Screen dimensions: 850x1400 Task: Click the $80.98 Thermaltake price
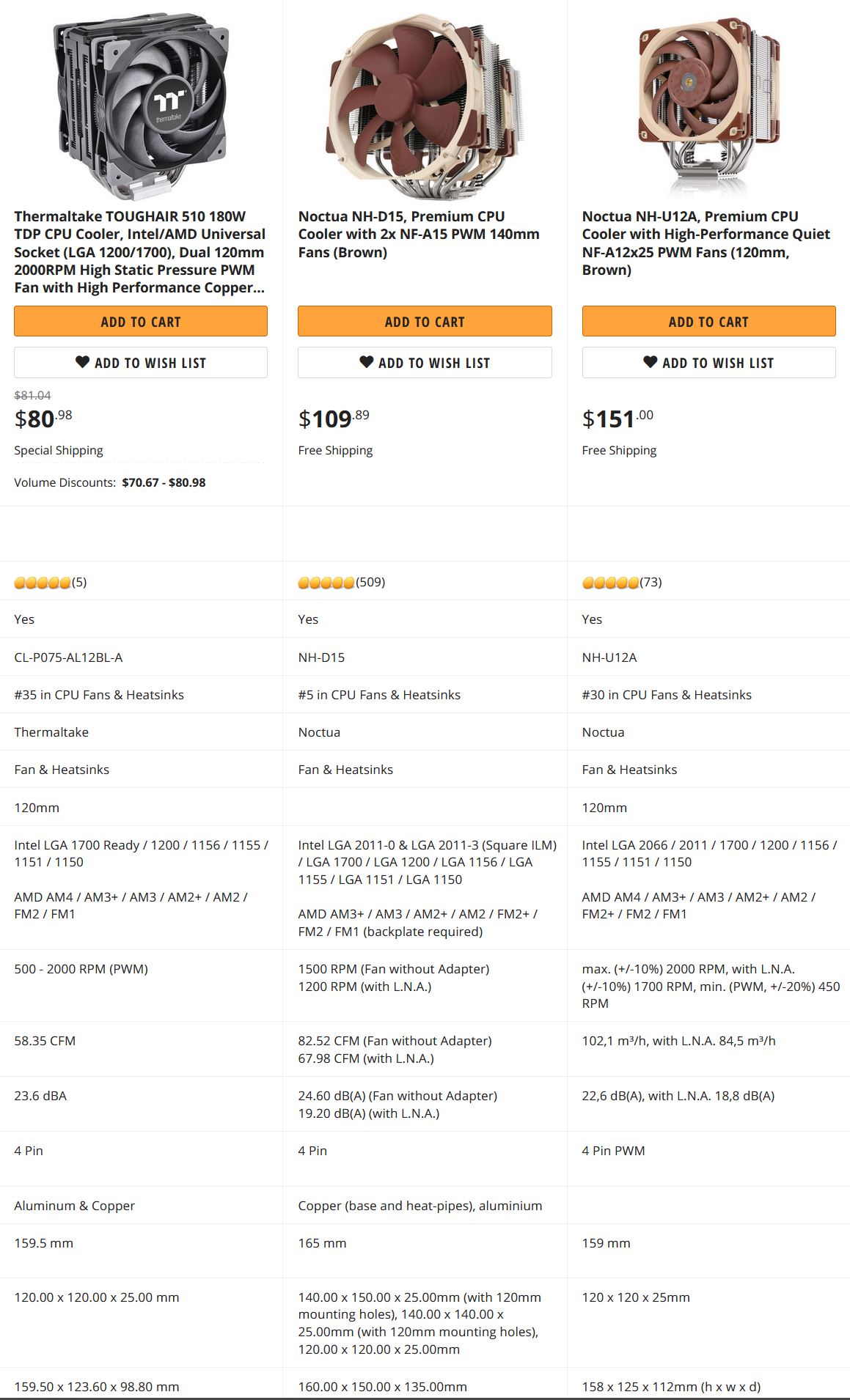(x=43, y=419)
